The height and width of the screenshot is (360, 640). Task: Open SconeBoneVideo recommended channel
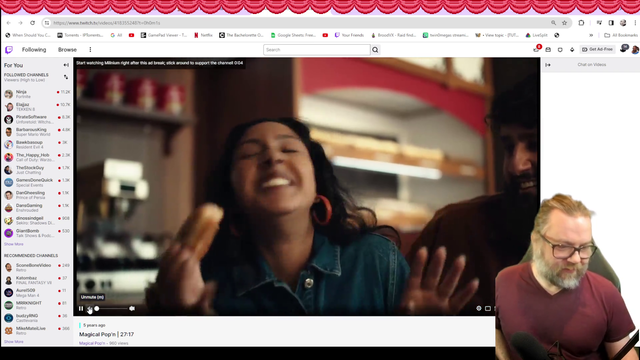(x=37, y=267)
